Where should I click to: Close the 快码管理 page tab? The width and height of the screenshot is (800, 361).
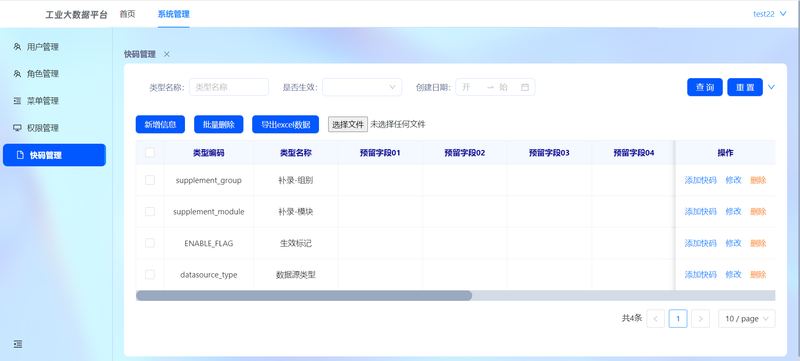click(167, 54)
